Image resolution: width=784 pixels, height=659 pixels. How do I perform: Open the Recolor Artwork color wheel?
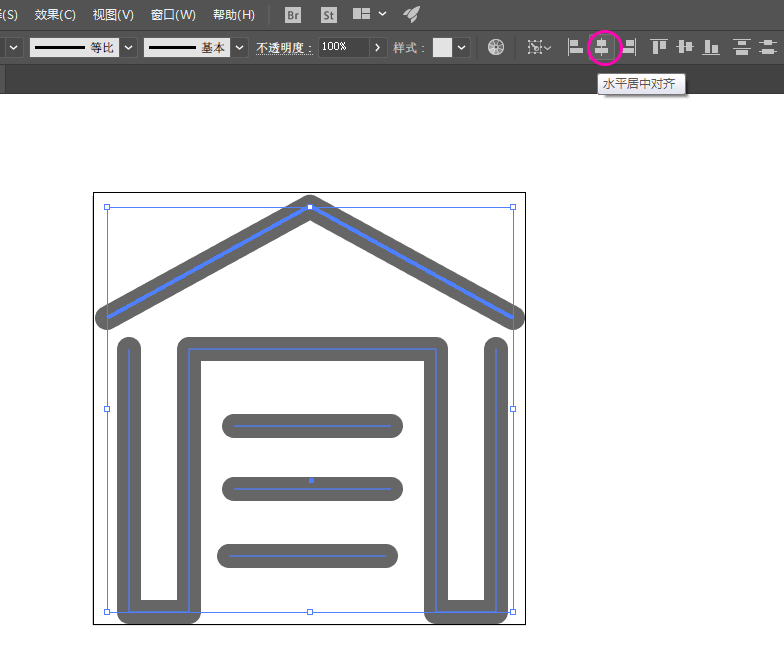click(x=496, y=47)
